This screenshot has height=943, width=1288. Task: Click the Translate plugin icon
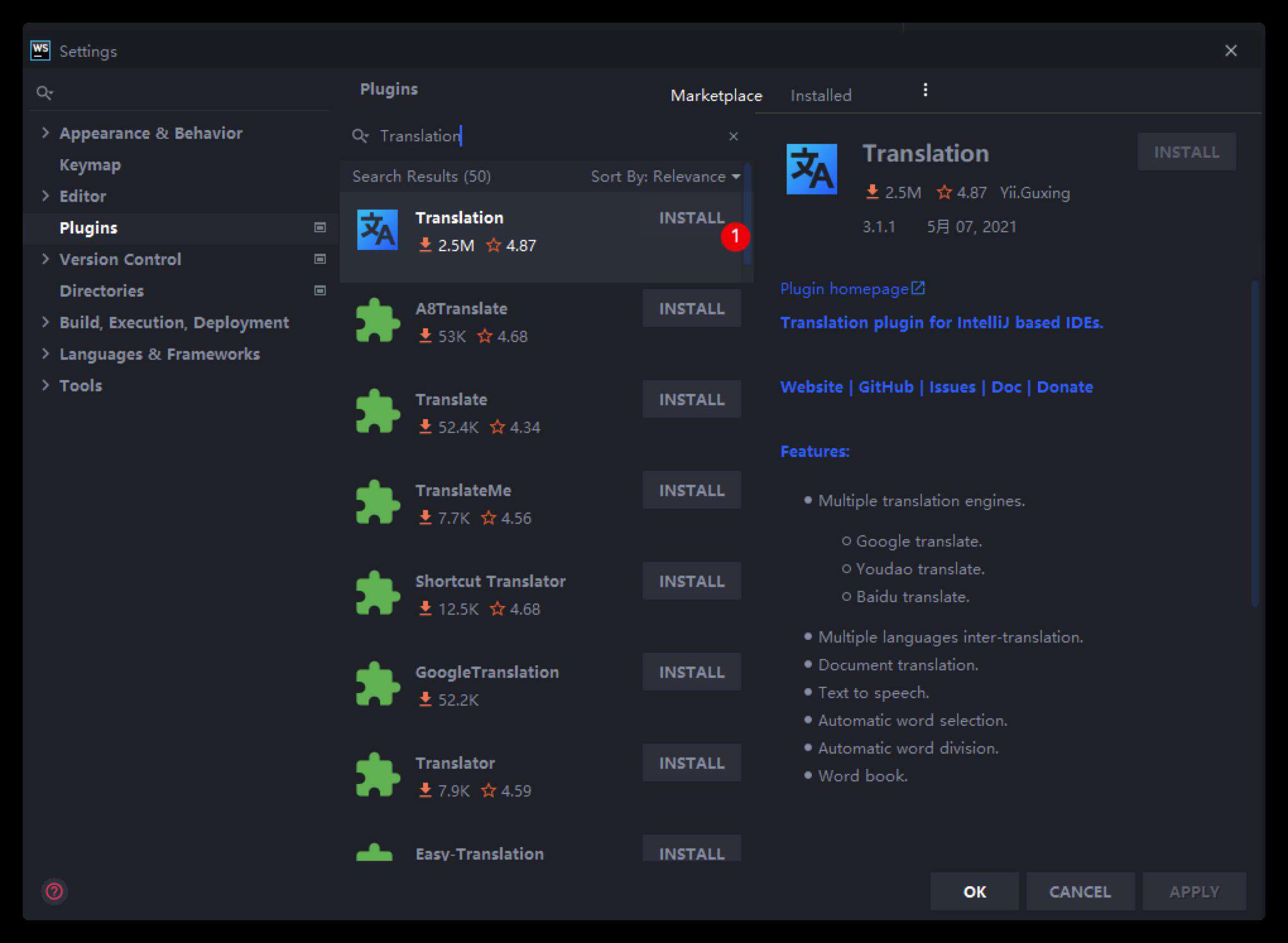(378, 412)
